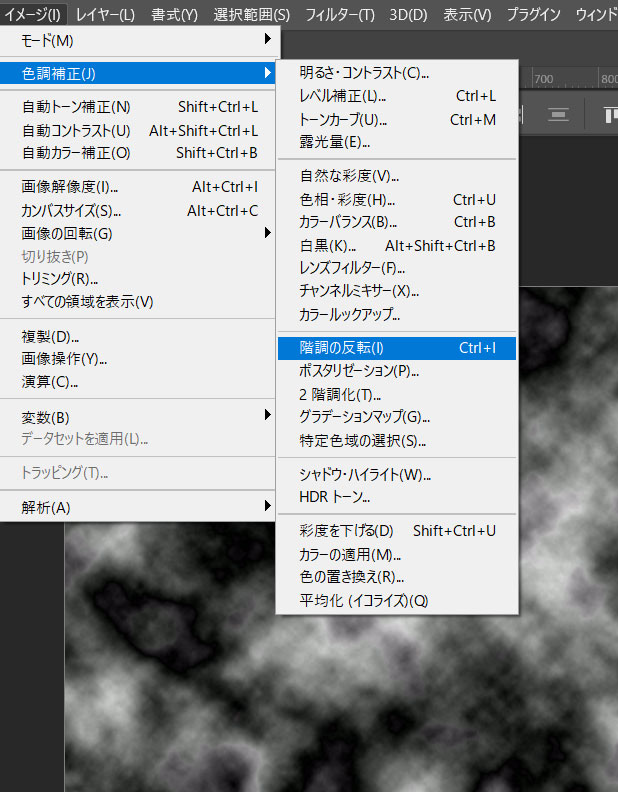Choose 色相・彩度(H) adjustment
Image resolution: width=618 pixels, height=792 pixels.
coord(347,200)
